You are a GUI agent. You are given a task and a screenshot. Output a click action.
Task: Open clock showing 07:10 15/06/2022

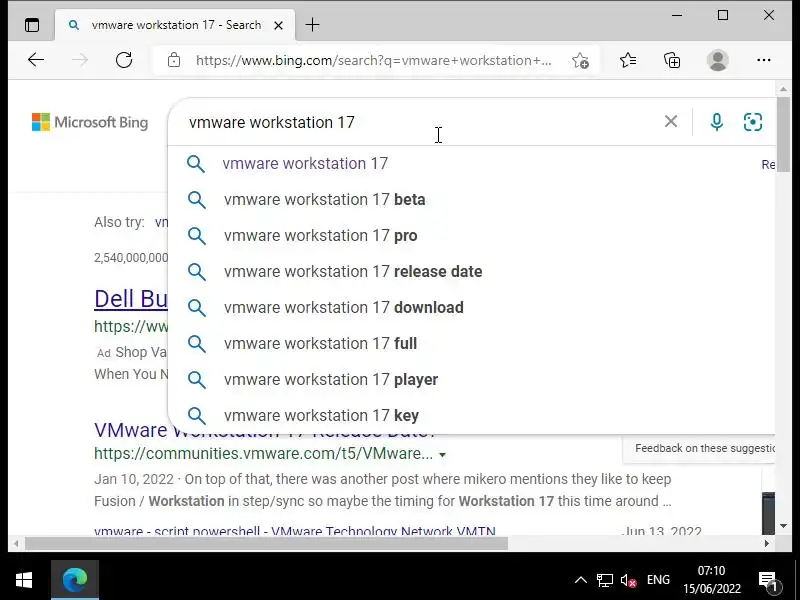click(x=712, y=580)
